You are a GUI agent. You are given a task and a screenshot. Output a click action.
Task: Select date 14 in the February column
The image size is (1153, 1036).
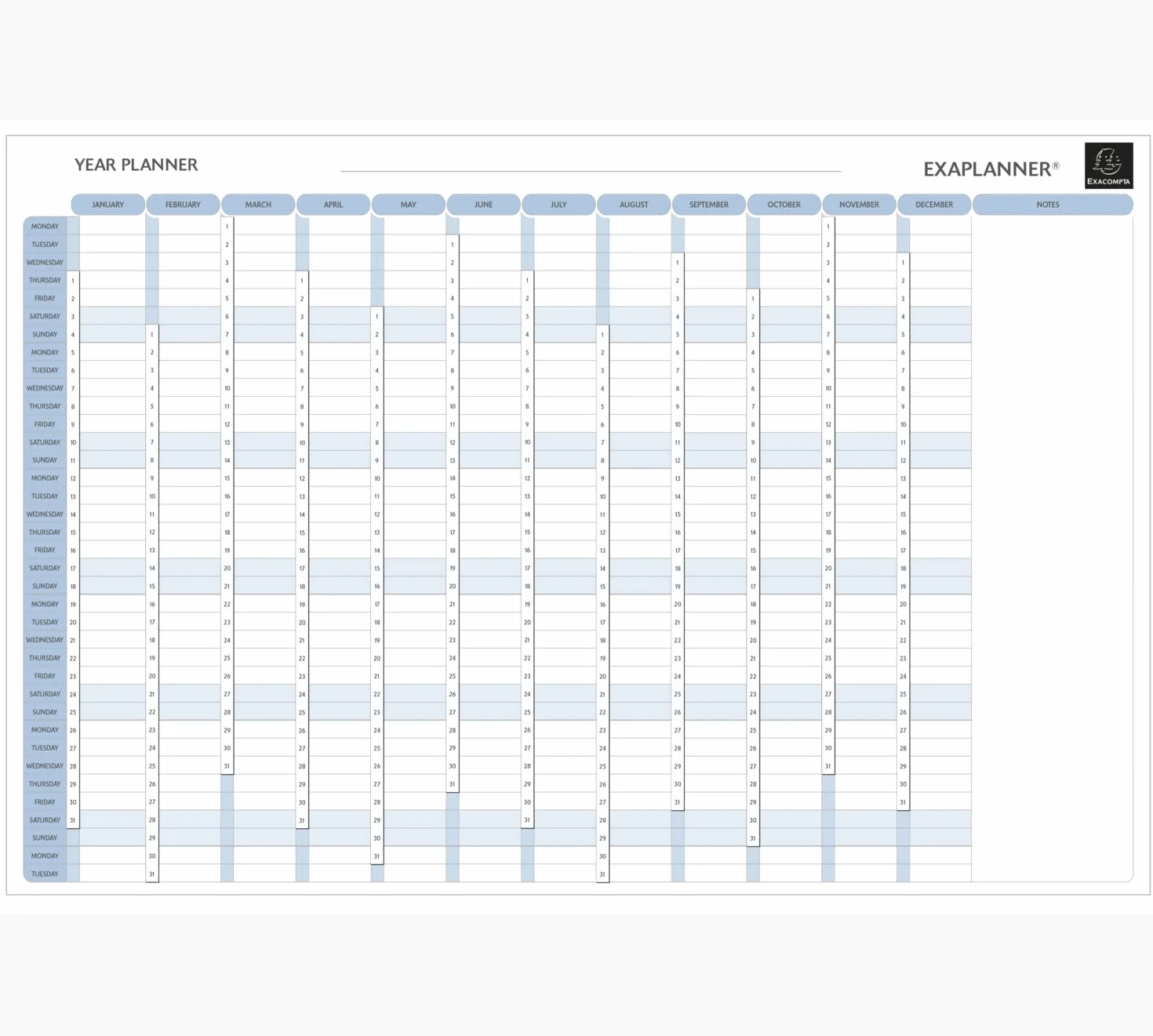pyautogui.click(x=152, y=569)
